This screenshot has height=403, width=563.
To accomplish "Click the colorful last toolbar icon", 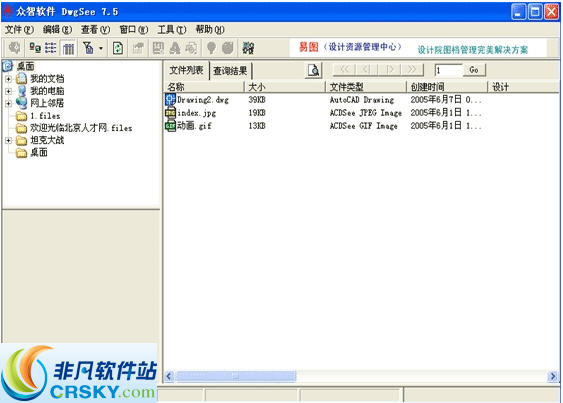I will tap(248, 48).
